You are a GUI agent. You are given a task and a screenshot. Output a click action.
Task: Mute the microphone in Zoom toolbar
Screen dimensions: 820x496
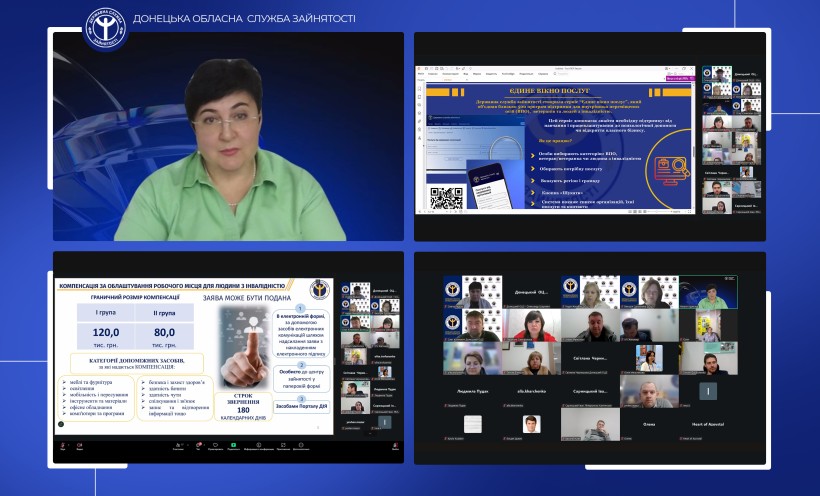[62, 446]
